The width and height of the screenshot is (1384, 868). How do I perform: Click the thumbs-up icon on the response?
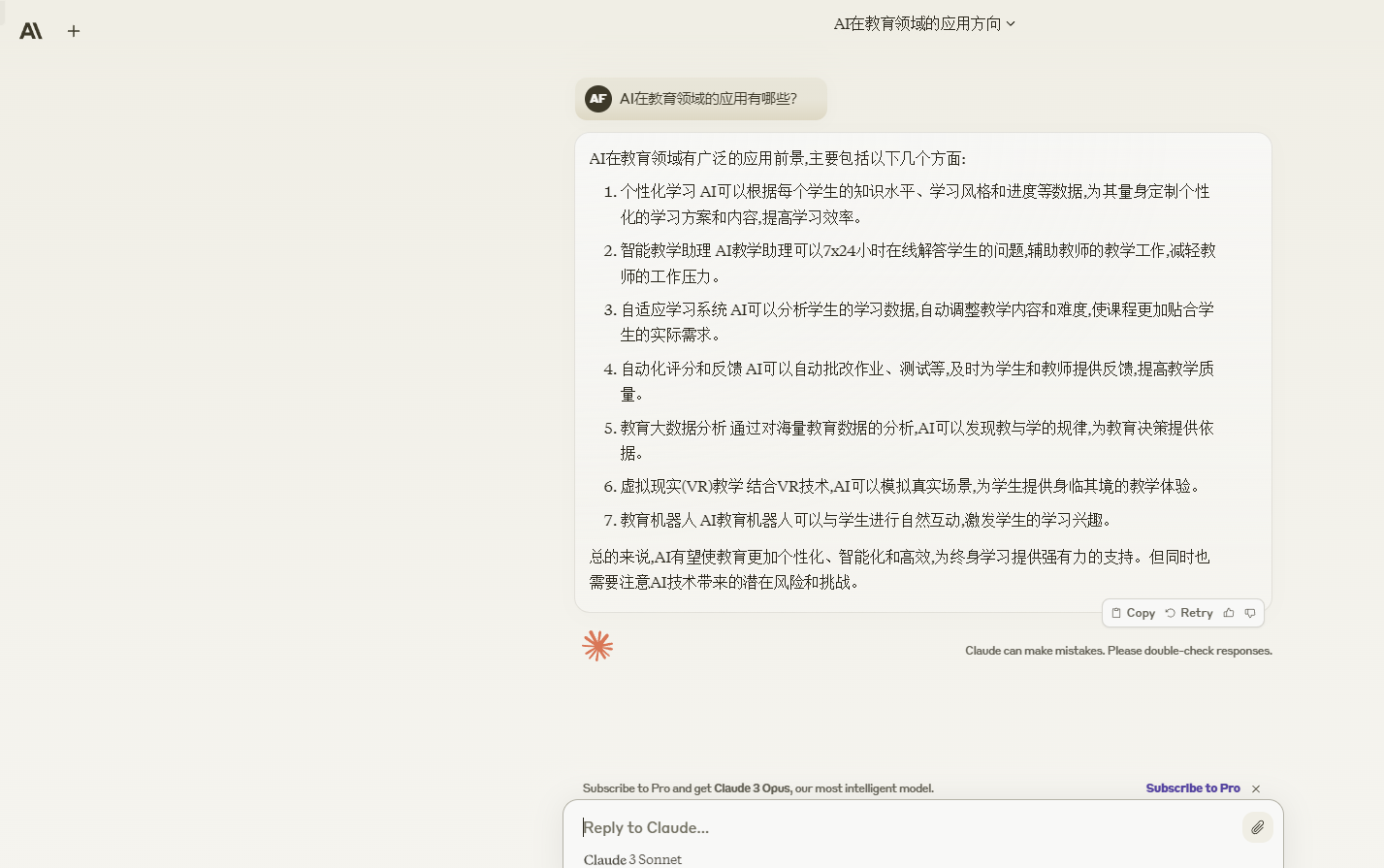(x=1228, y=612)
